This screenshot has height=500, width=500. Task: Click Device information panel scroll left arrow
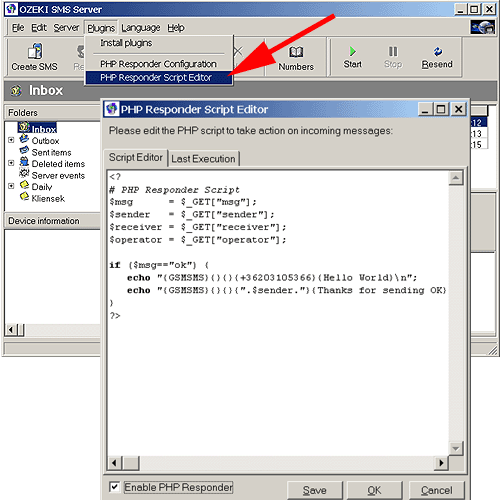(x=11, y=330)
